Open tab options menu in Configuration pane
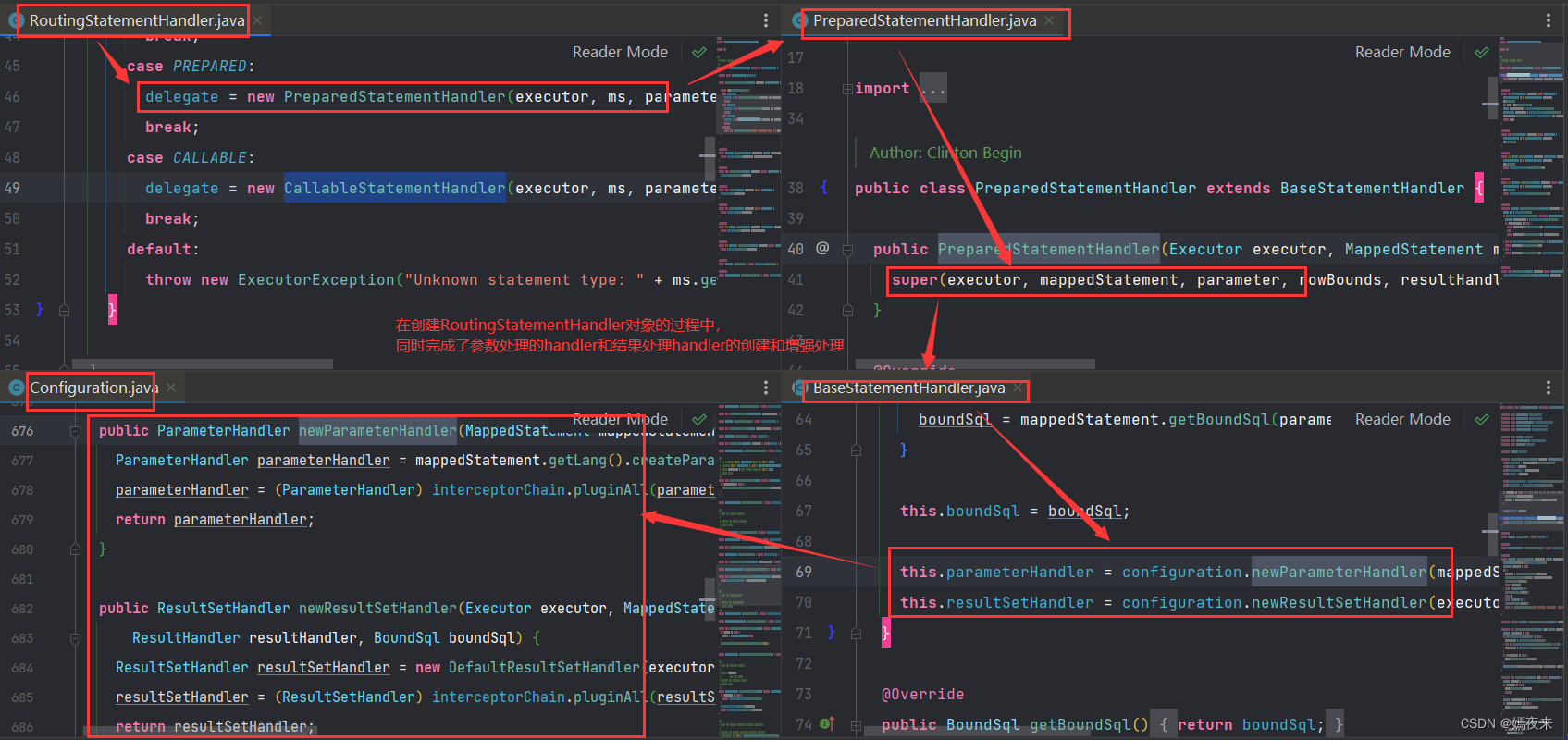Screen dimensions: 1568x740 click(766, 388)
